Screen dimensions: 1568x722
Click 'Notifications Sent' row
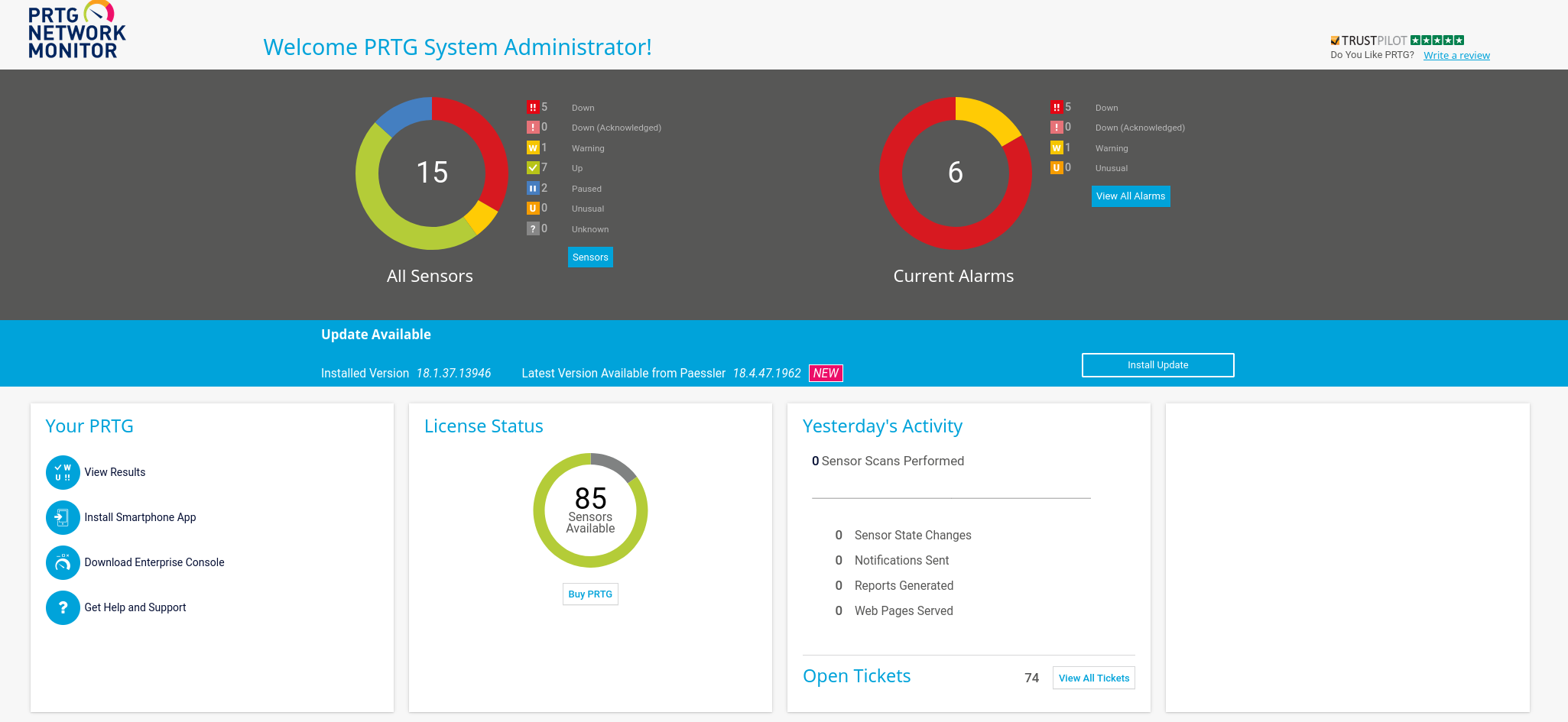(x=891, y=561)
